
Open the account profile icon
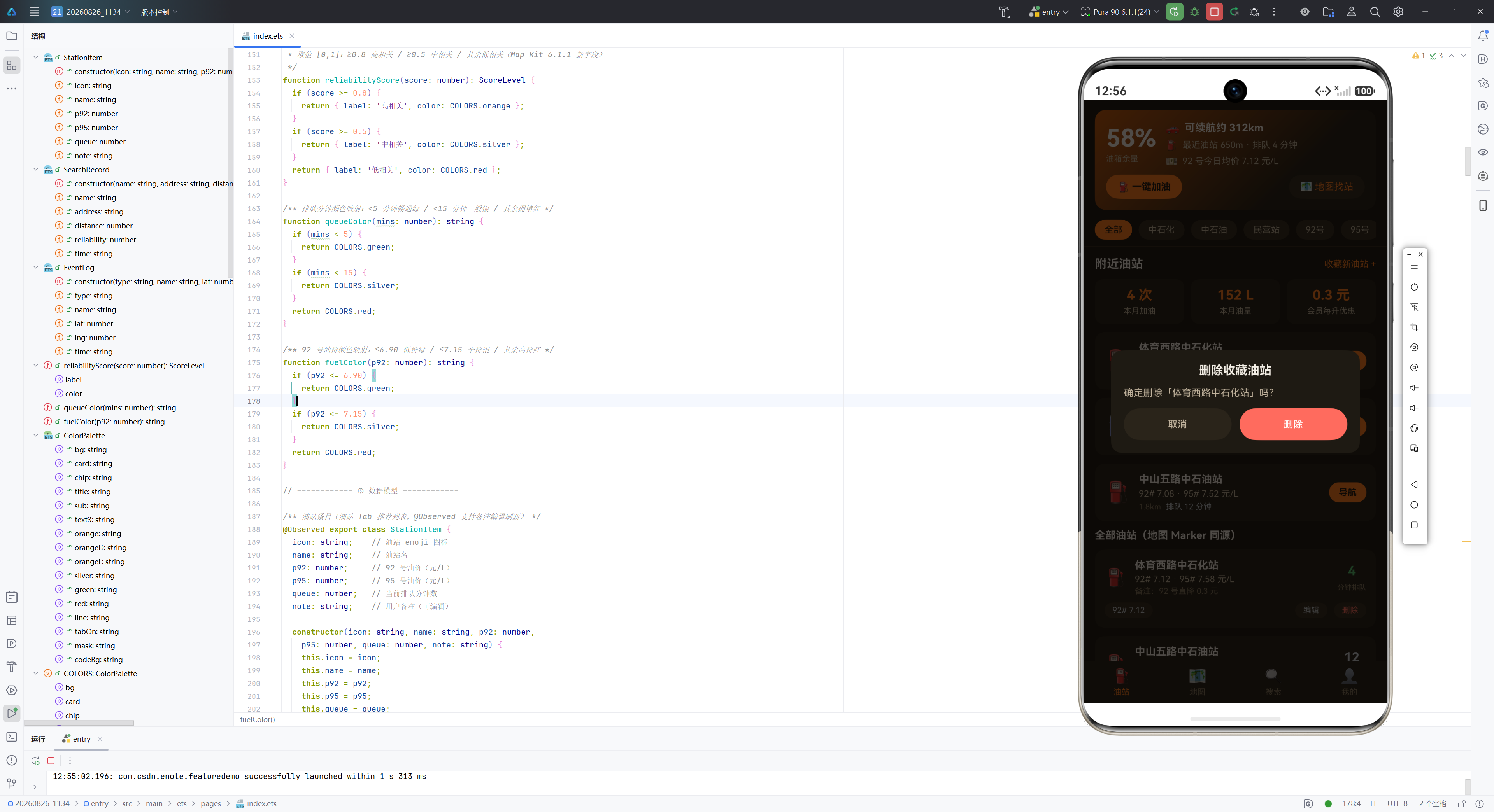coord(1351,12)
